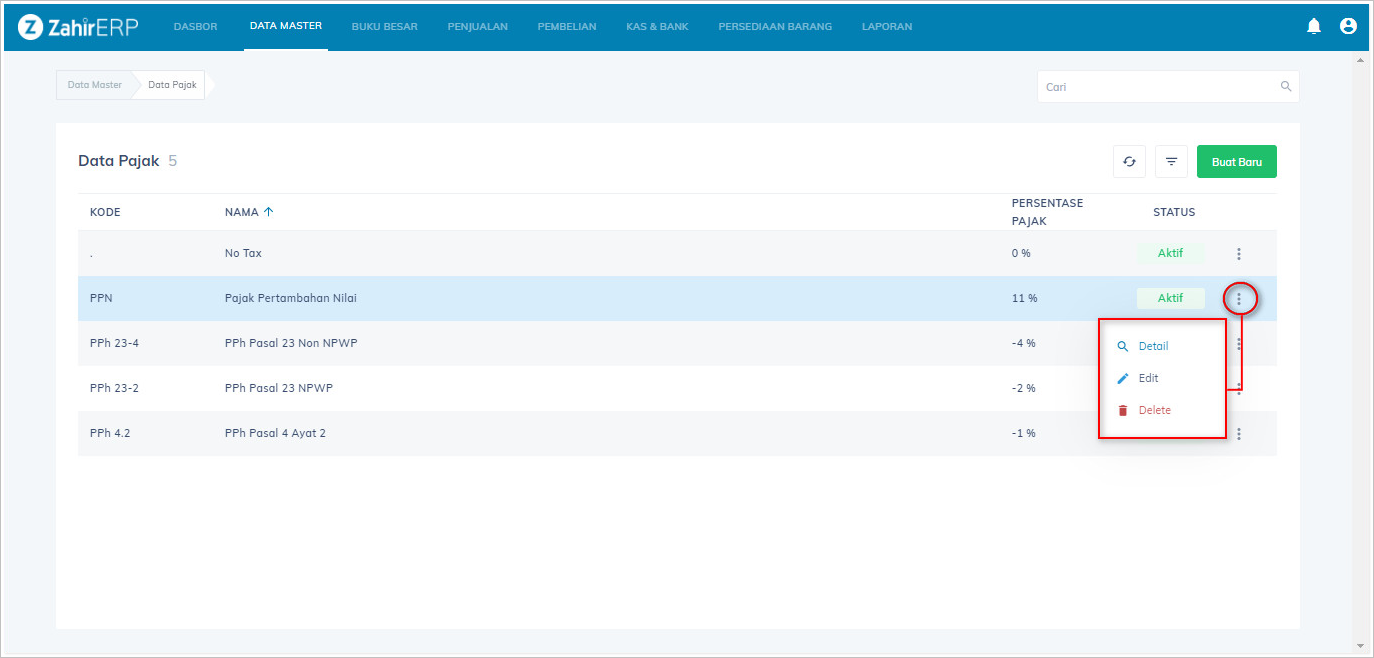
Task: Choose Edit in the context menu
Action: 1148,378
